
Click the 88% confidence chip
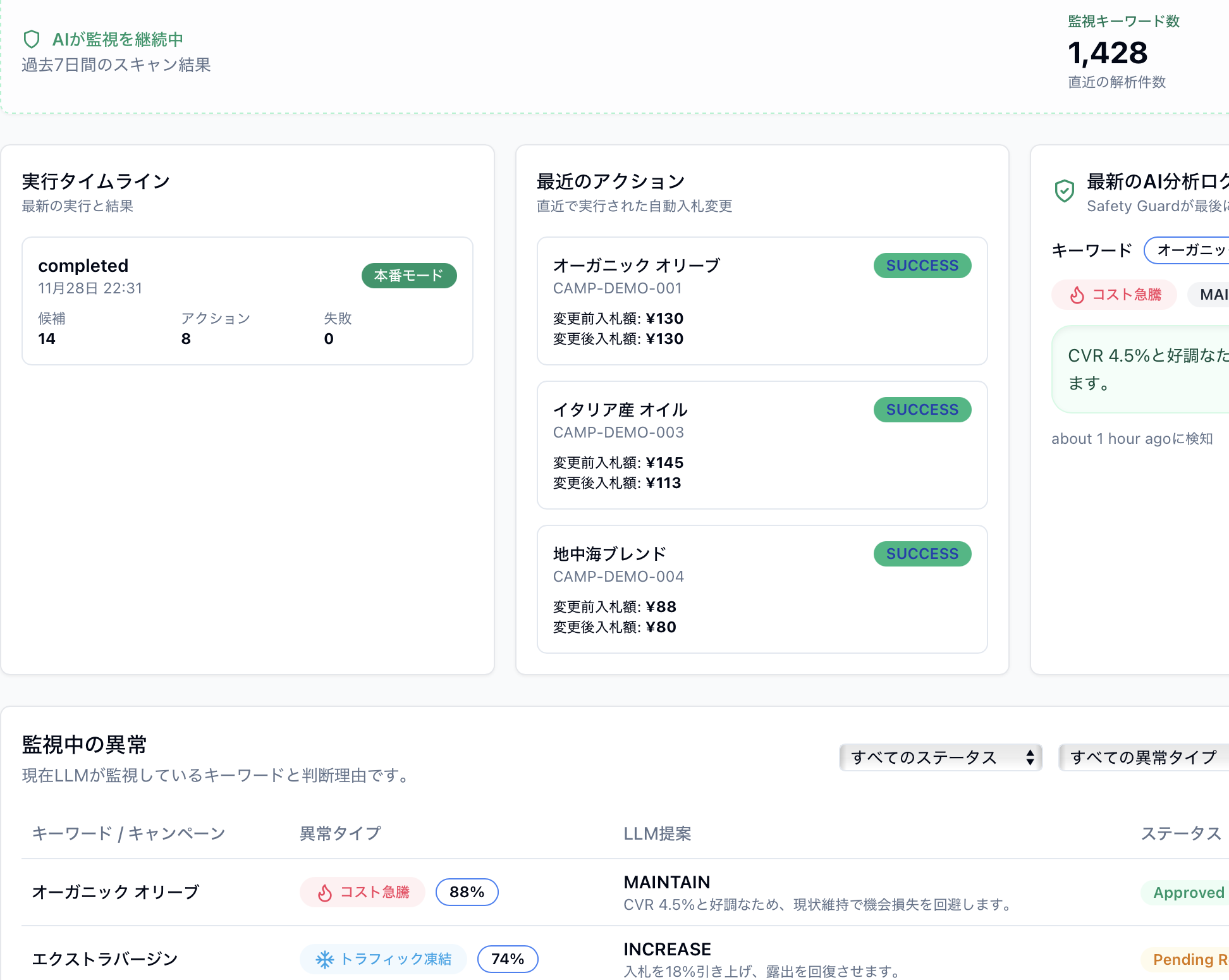pyautogui.click(x=467, y=892)
